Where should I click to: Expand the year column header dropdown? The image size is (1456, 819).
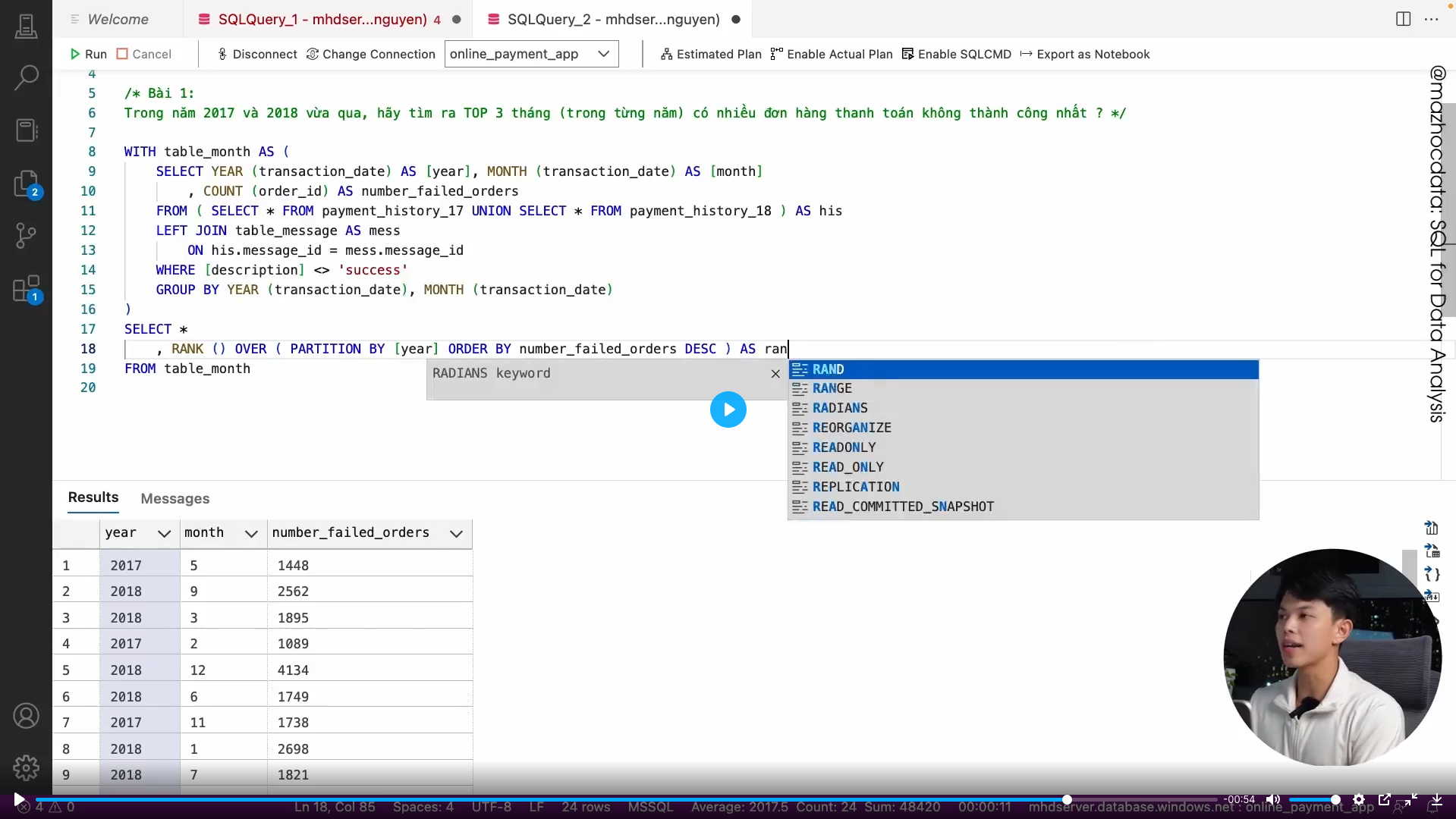[x=164, y=533]
